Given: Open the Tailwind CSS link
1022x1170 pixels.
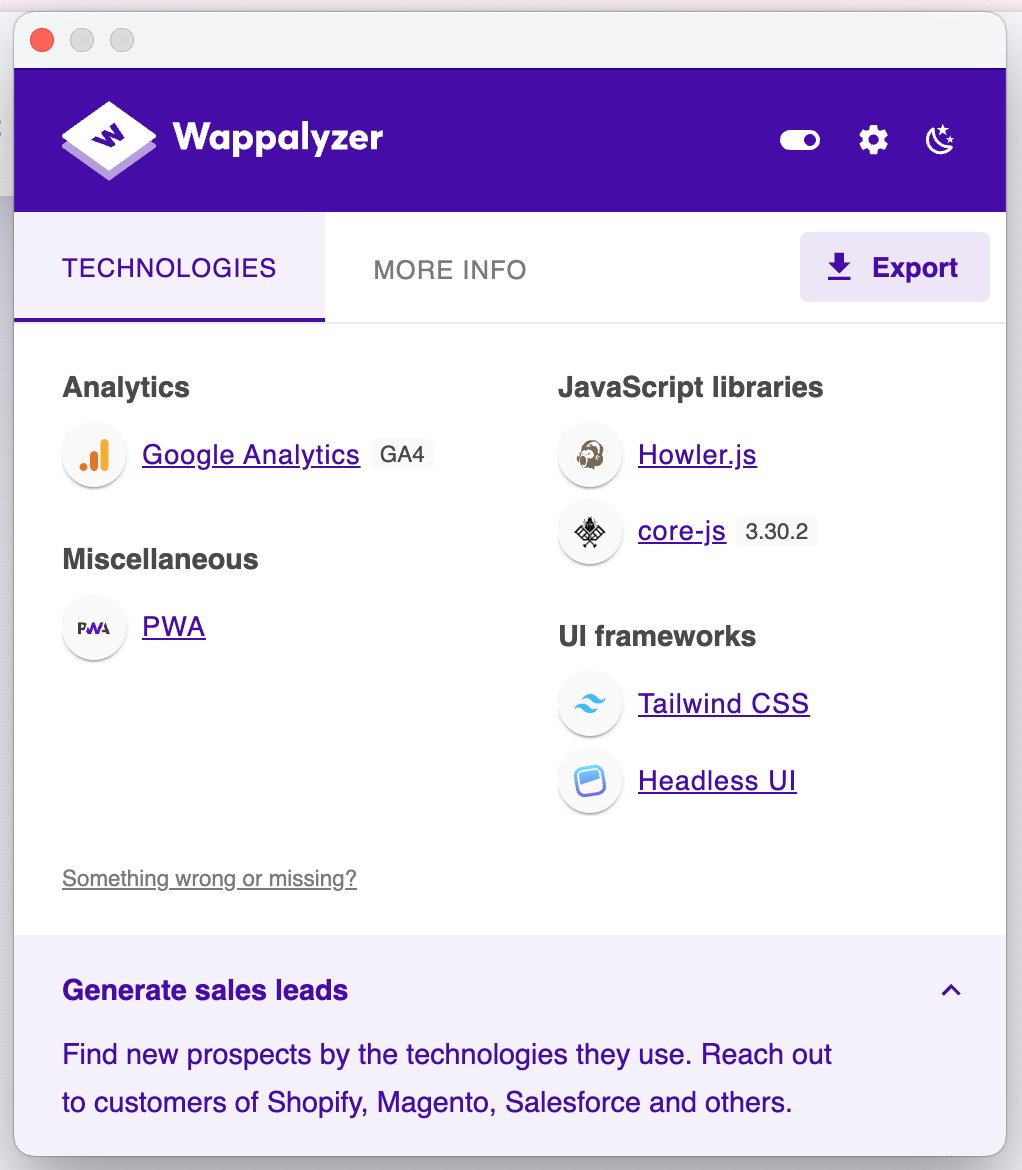Looking at the screenshot, I should pyautogui.click(x=723, y=704).
